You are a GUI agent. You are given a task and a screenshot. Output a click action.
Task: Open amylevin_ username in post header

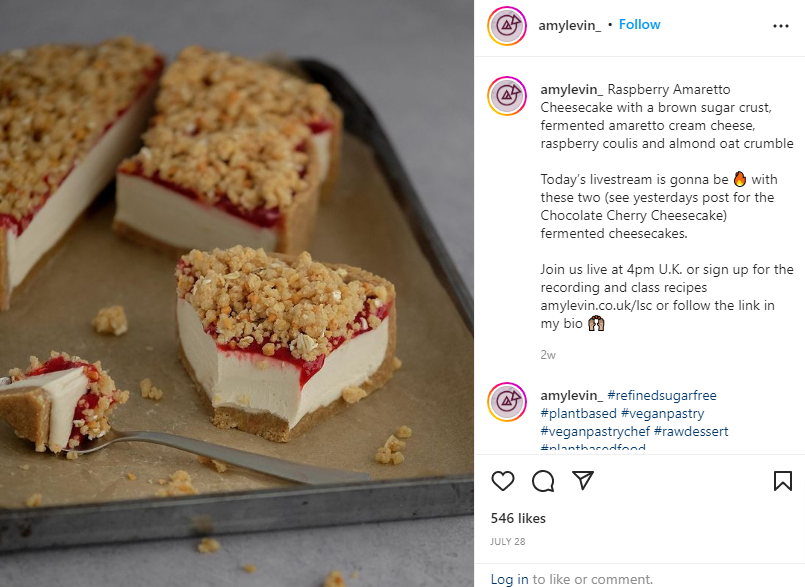tap(569, 25)
